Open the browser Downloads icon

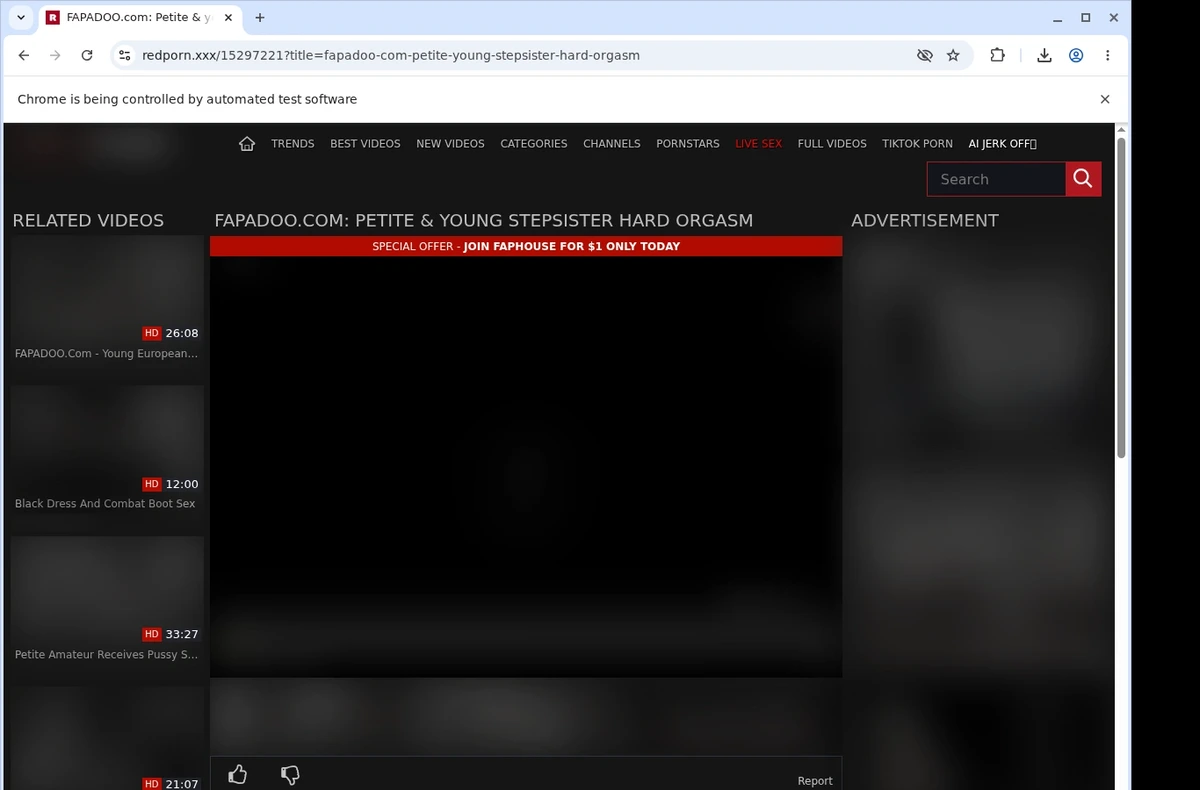(1044, 56)
